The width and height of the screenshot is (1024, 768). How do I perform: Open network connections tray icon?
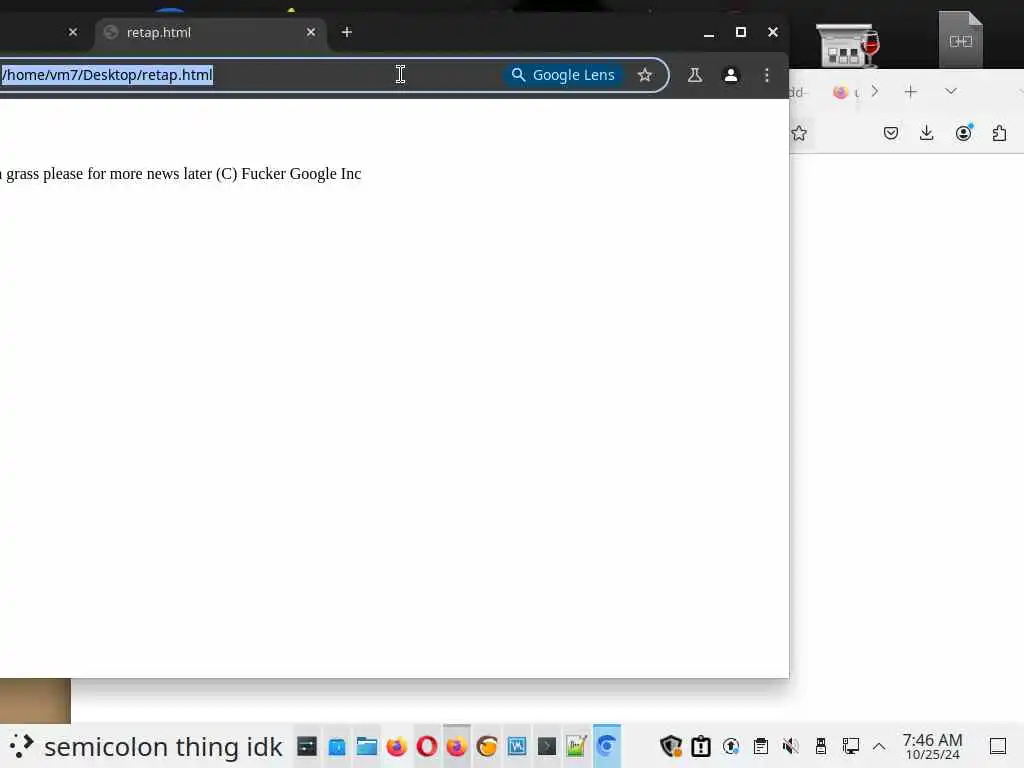click(x=850, y=746)
